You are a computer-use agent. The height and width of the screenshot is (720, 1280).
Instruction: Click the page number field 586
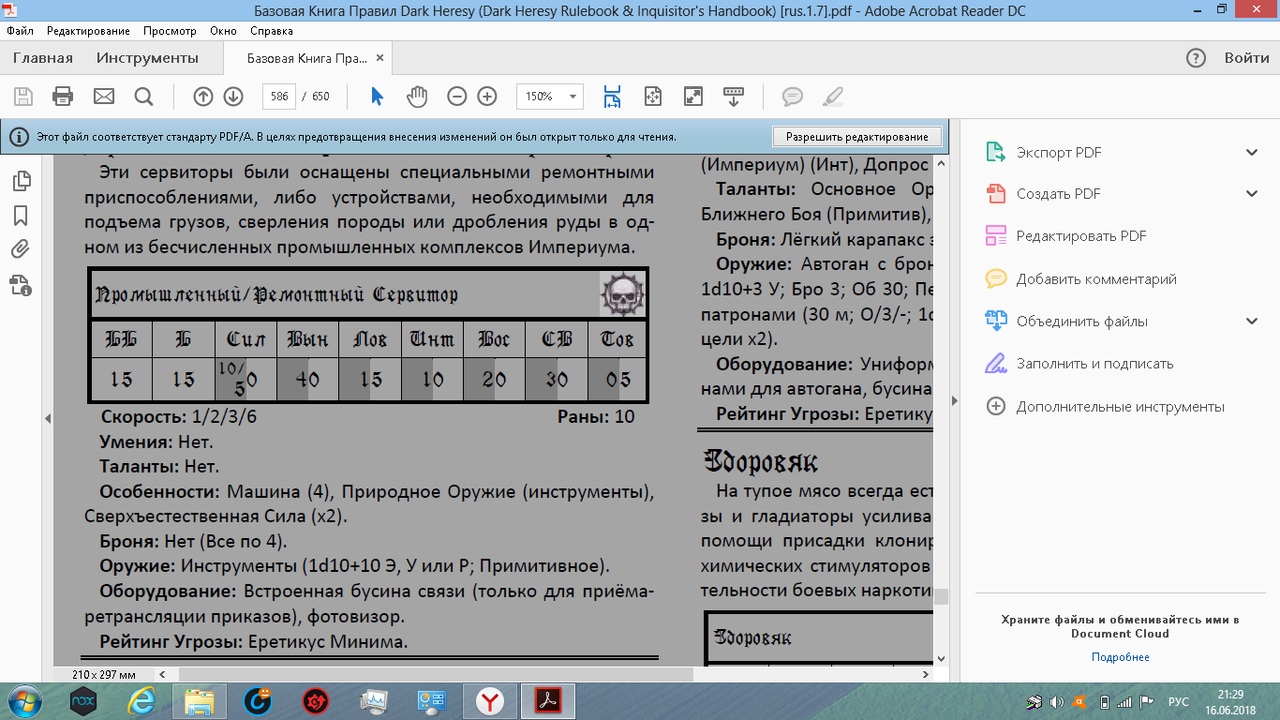[x=279, y=96]
